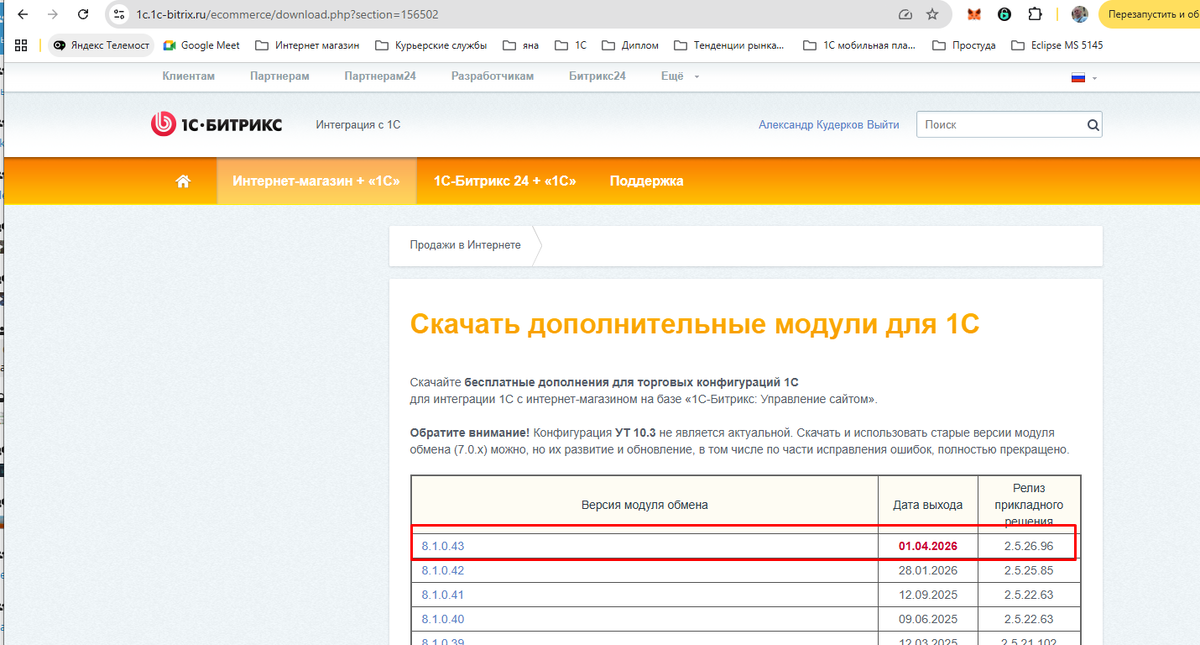
Task: Open the Extensions puzzle menu
Action: [x=1035, y=15]
